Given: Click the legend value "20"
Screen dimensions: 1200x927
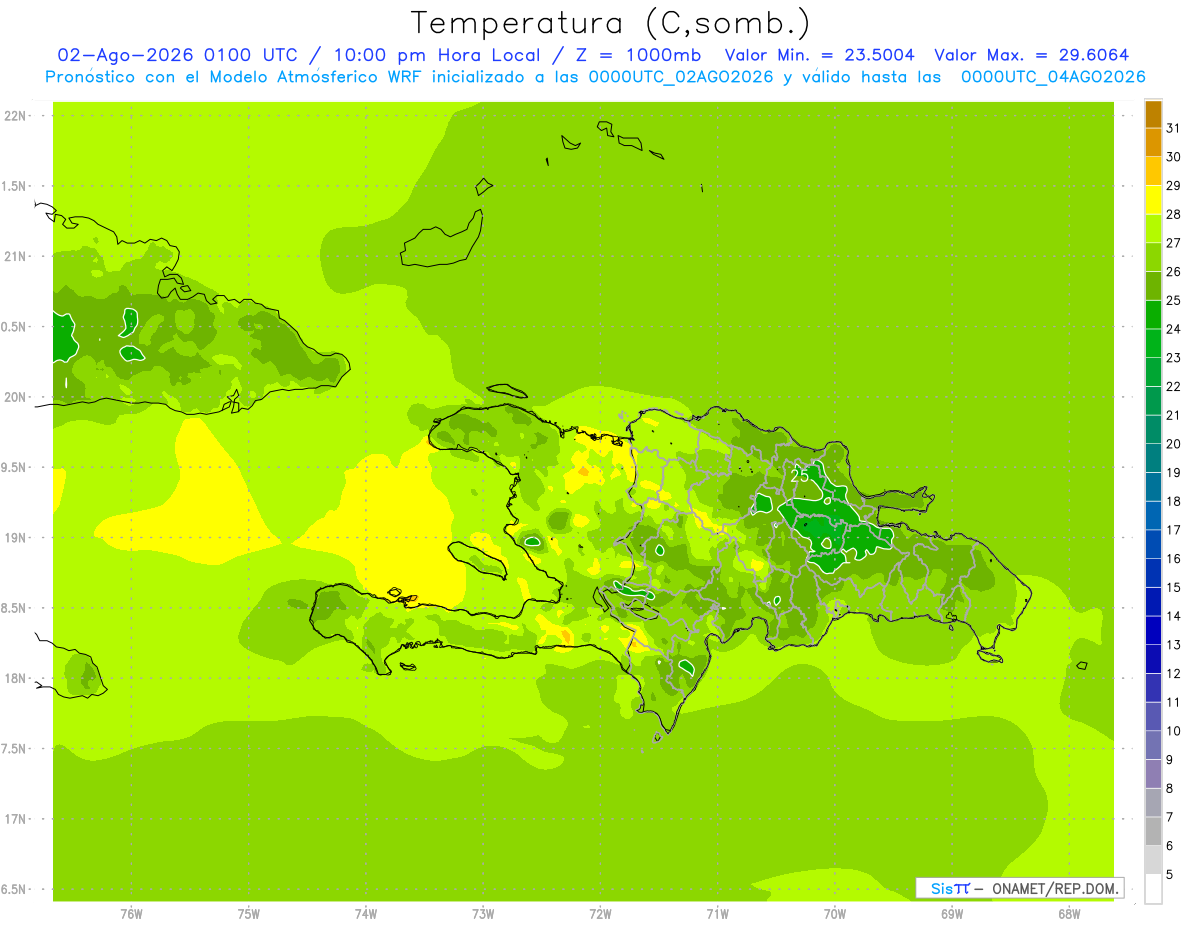Looking at the screenshot, I should point(1174,443).
